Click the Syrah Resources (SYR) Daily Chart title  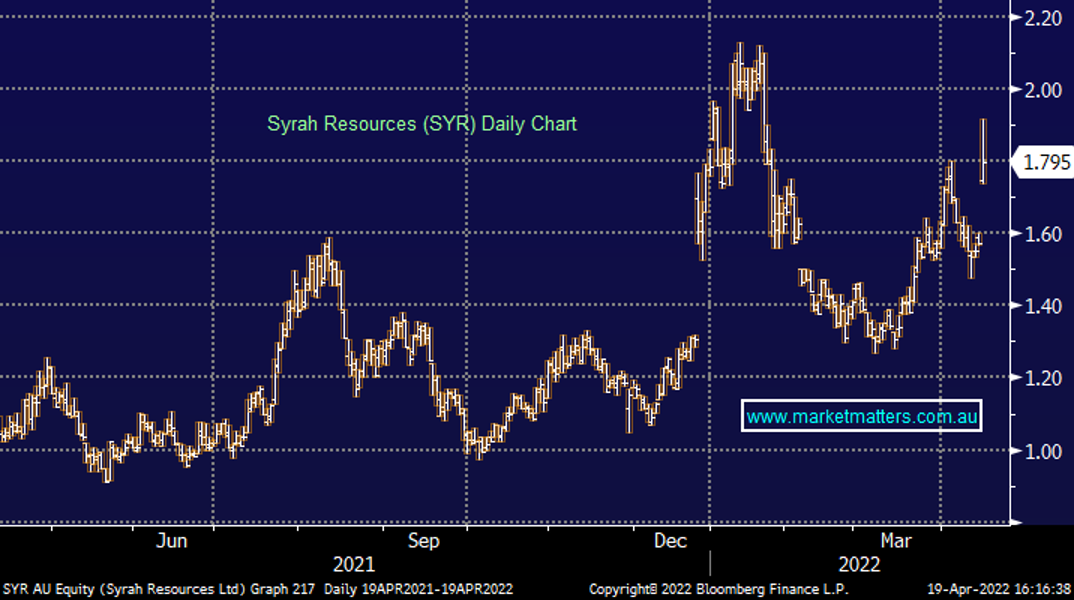point(421,124)
